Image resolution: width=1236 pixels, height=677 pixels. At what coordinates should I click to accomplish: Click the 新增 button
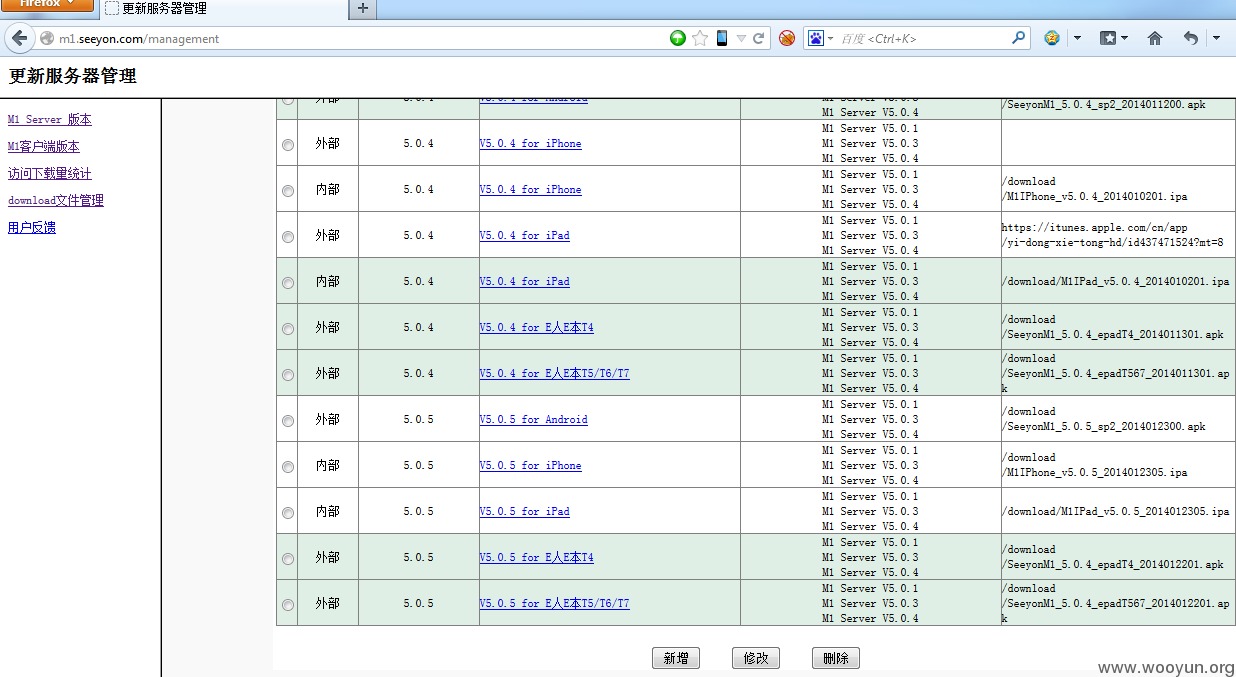676,658
